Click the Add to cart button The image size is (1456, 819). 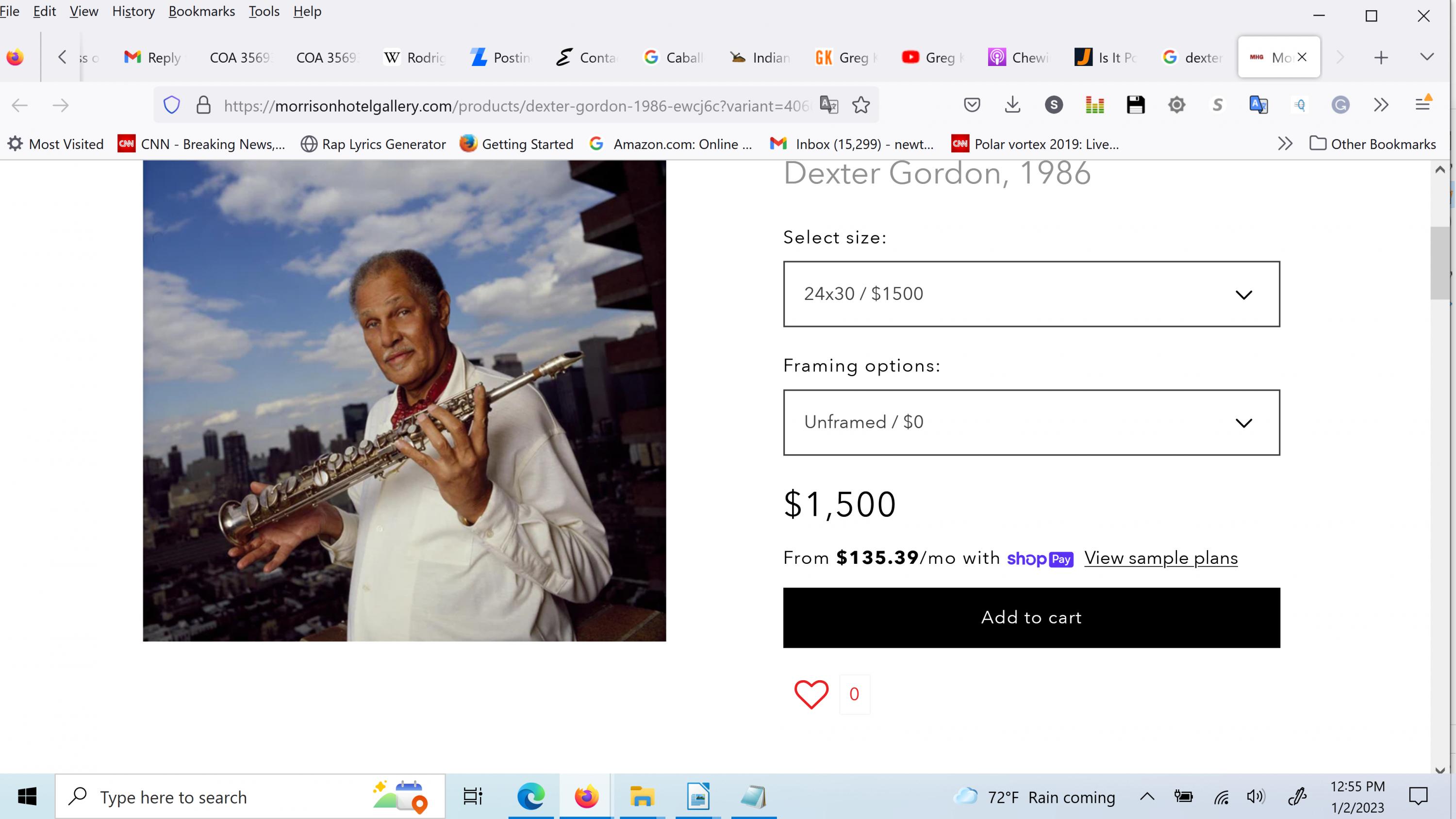point(1031,617)
